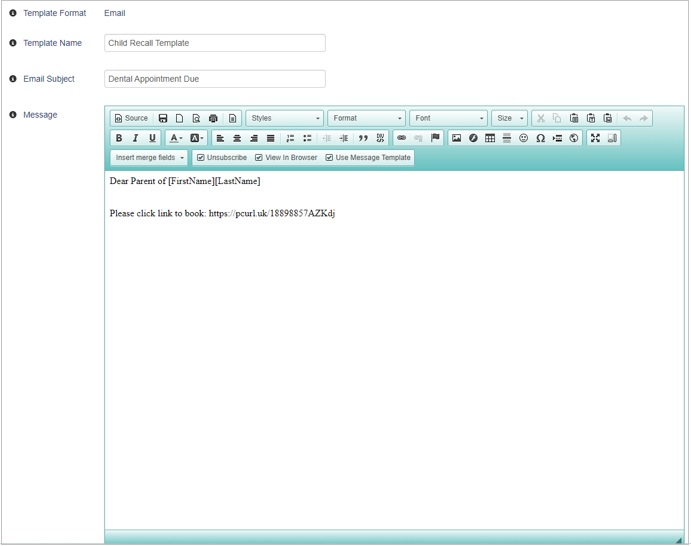Click the Templates document icon
The width and height of the screenshot is (691, 546).
pos(232,118)
